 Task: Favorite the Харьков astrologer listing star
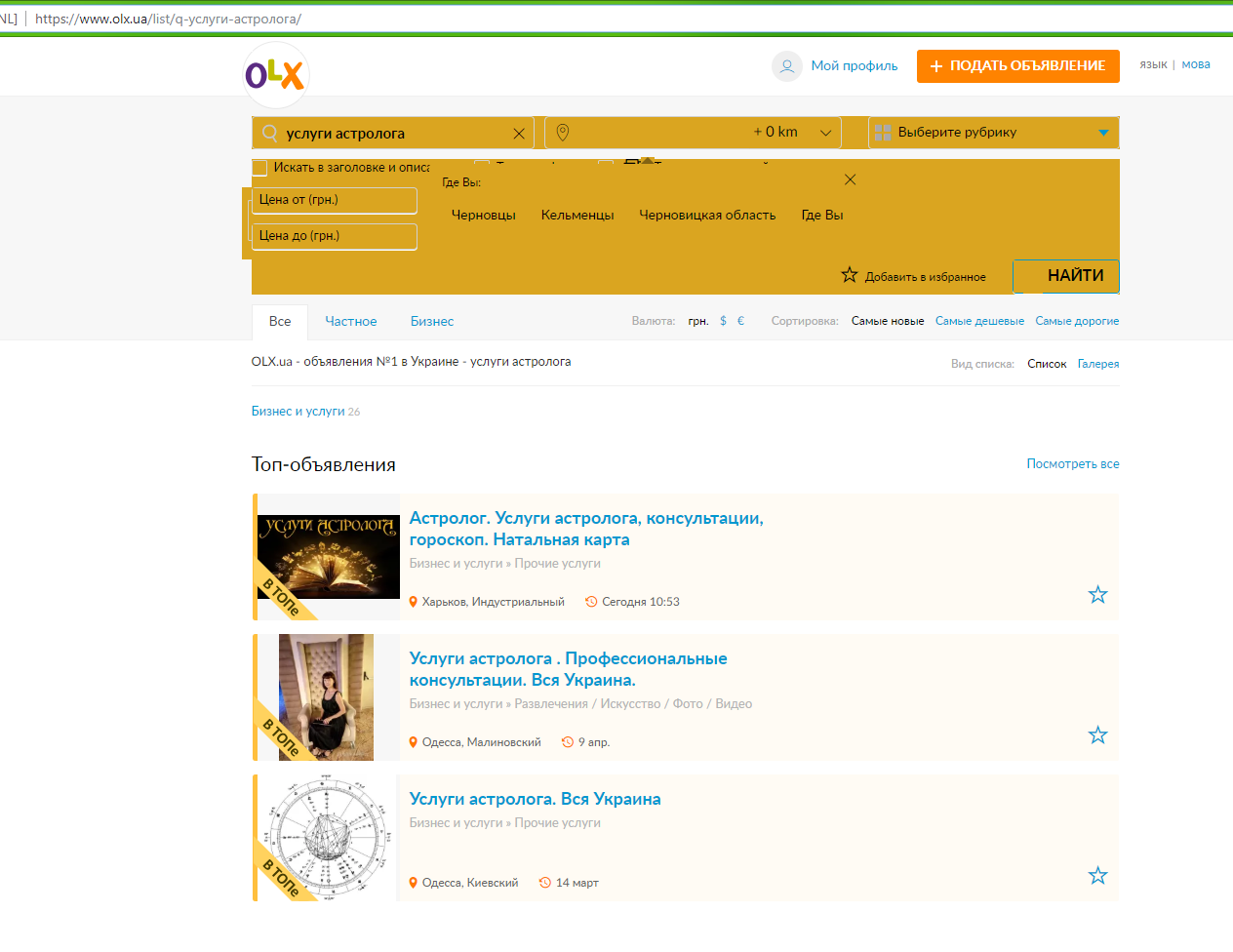point(1097,595)
